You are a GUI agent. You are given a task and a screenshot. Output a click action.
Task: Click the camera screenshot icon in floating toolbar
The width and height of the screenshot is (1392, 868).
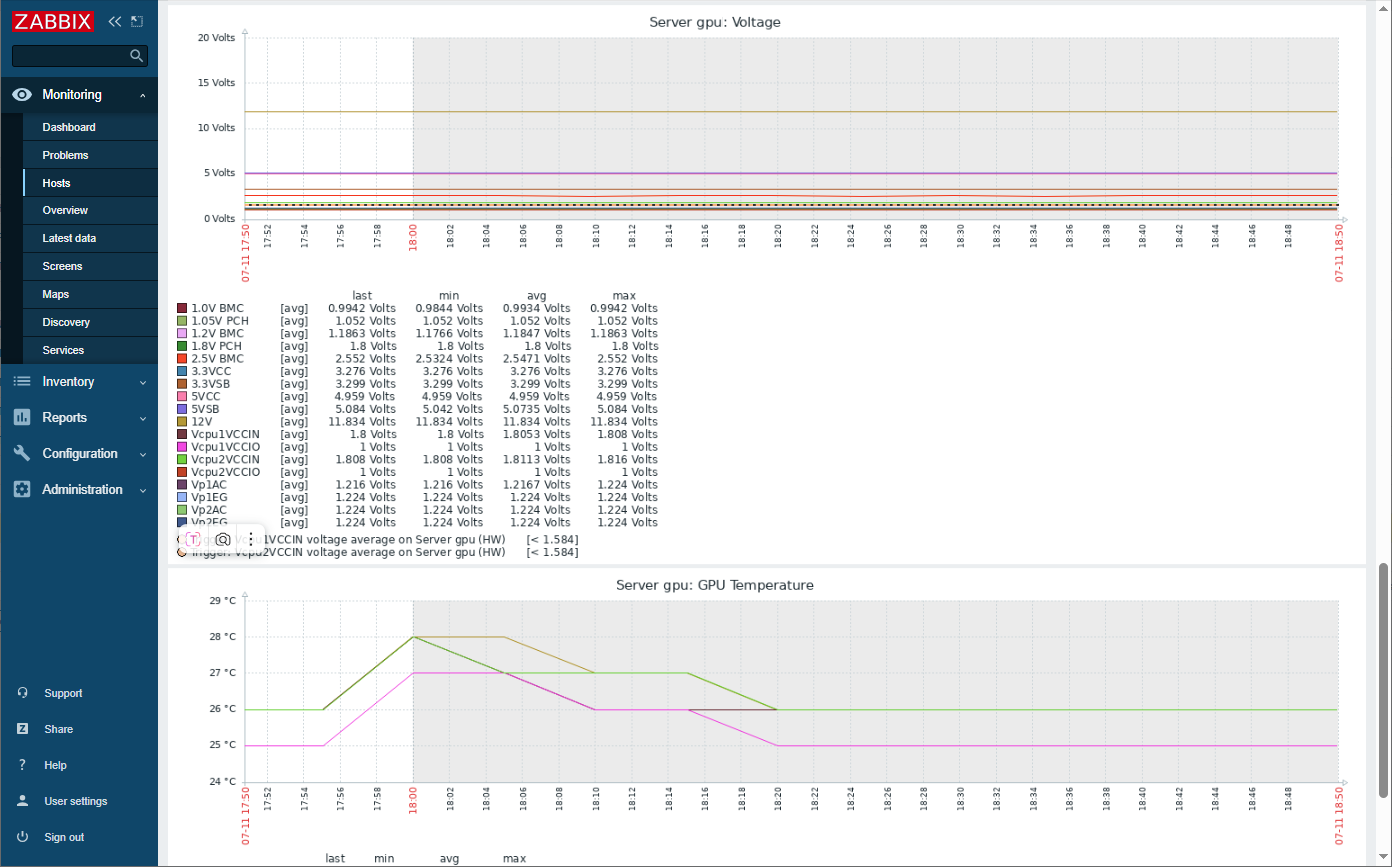pos(223,539)
